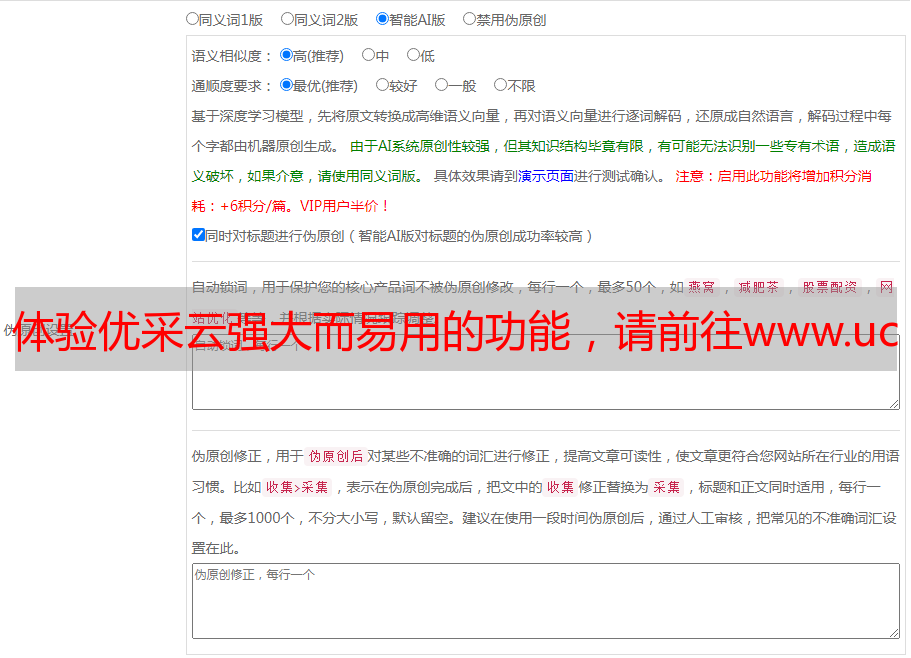This screenshot has height=658, width=911.
Task: Click the 燕窝 example keyword tag
Action: (702, 287)
